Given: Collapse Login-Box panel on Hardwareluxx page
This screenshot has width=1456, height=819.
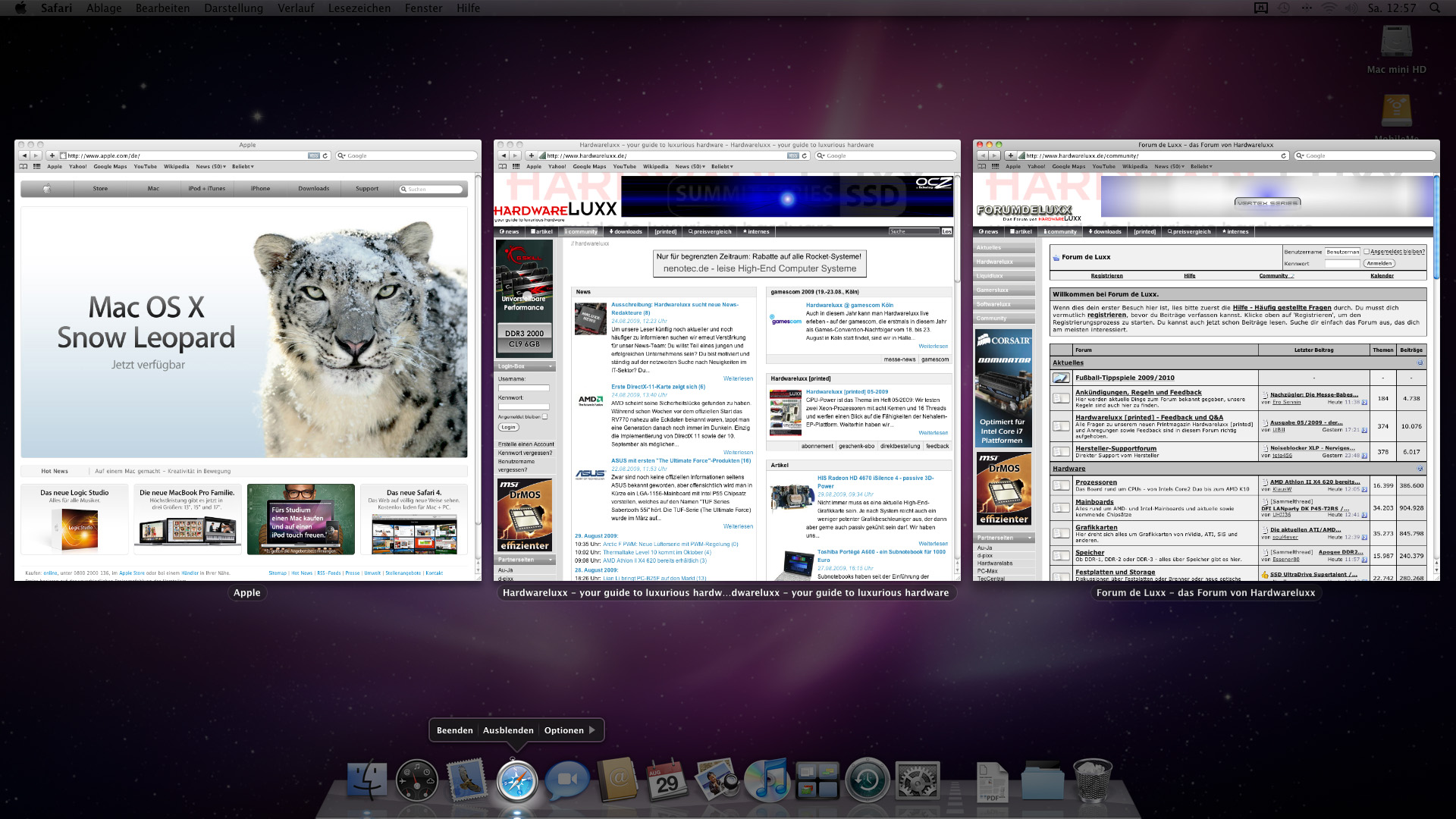Looking at the screenshot, I should 551,366.
